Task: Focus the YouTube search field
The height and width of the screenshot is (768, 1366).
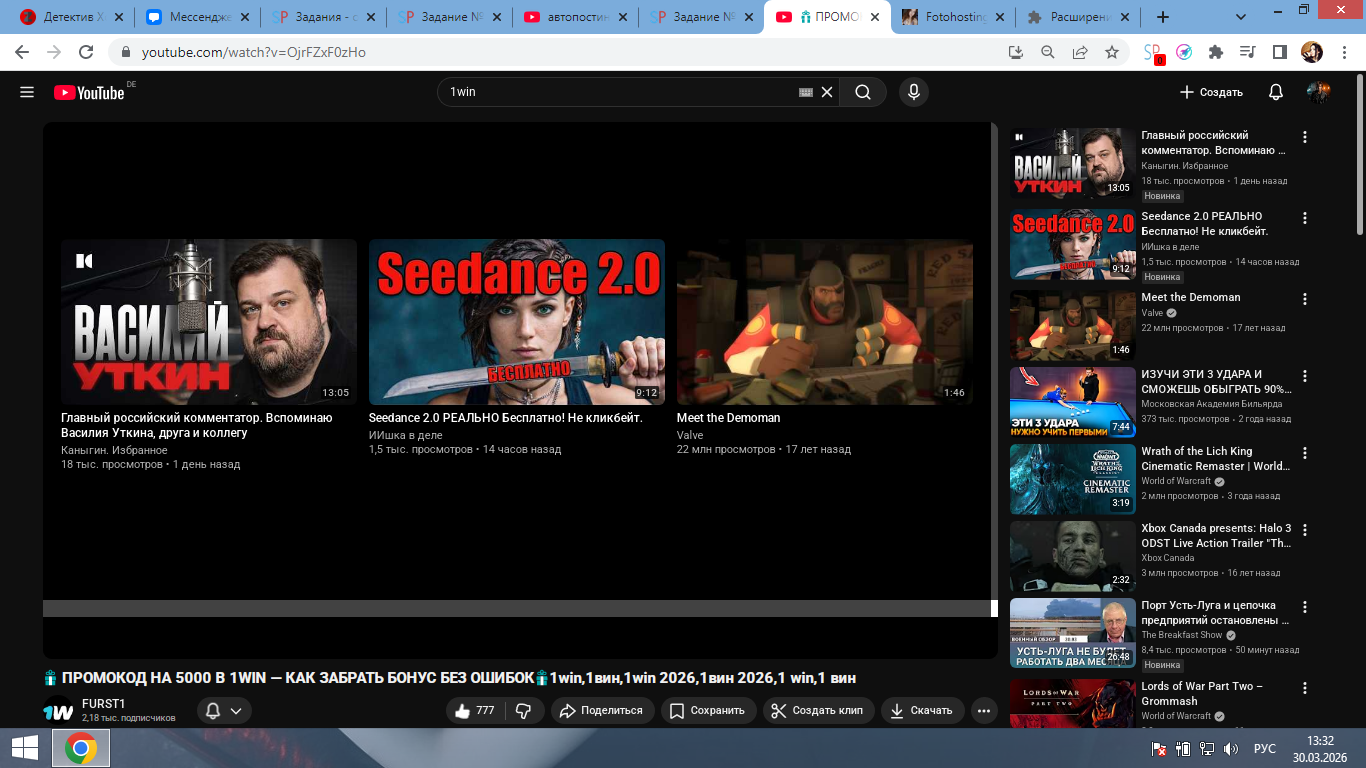Action: pyautogui.click(x=618, y=92)
